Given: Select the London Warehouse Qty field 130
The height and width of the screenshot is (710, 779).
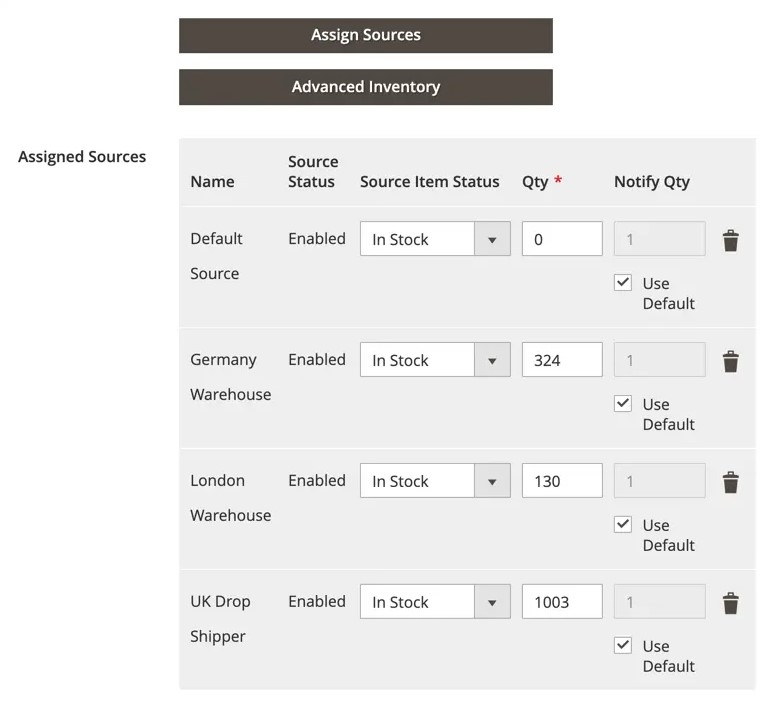Looking at the screenshot, I should pyautogui.click(x=562, y=481).
